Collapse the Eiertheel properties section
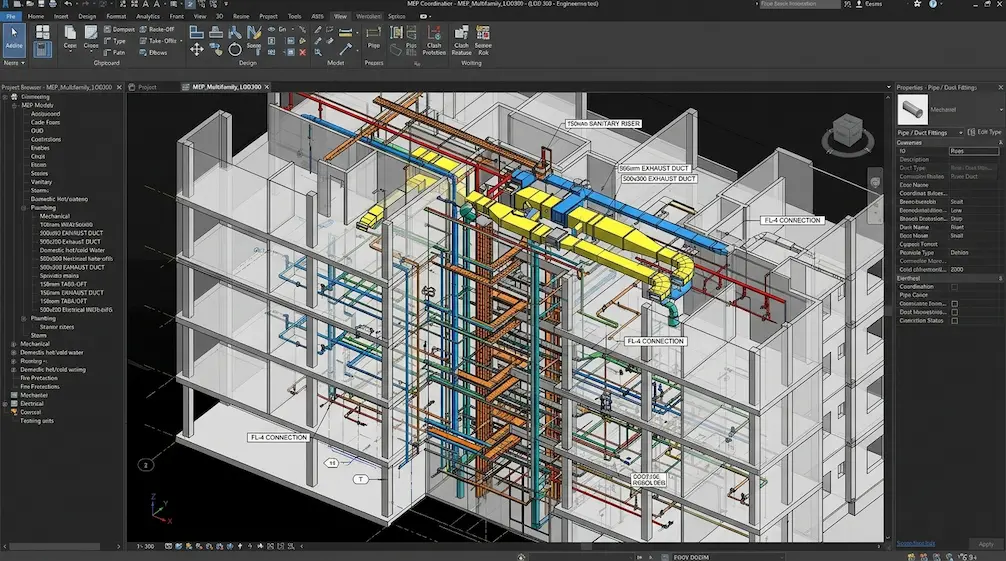Viewport: 1006px width, 561px height. (1001, 279)
